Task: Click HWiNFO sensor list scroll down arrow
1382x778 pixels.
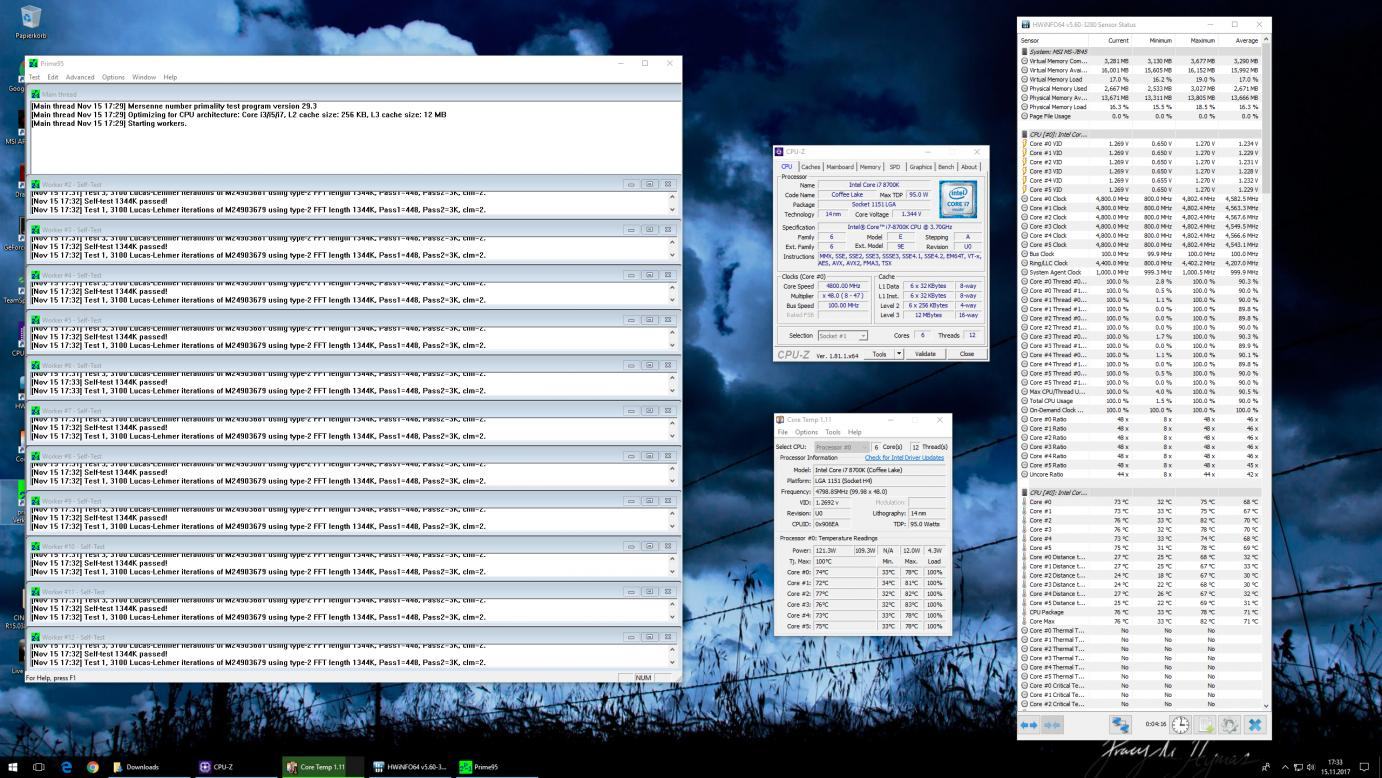Action: 1267,704
